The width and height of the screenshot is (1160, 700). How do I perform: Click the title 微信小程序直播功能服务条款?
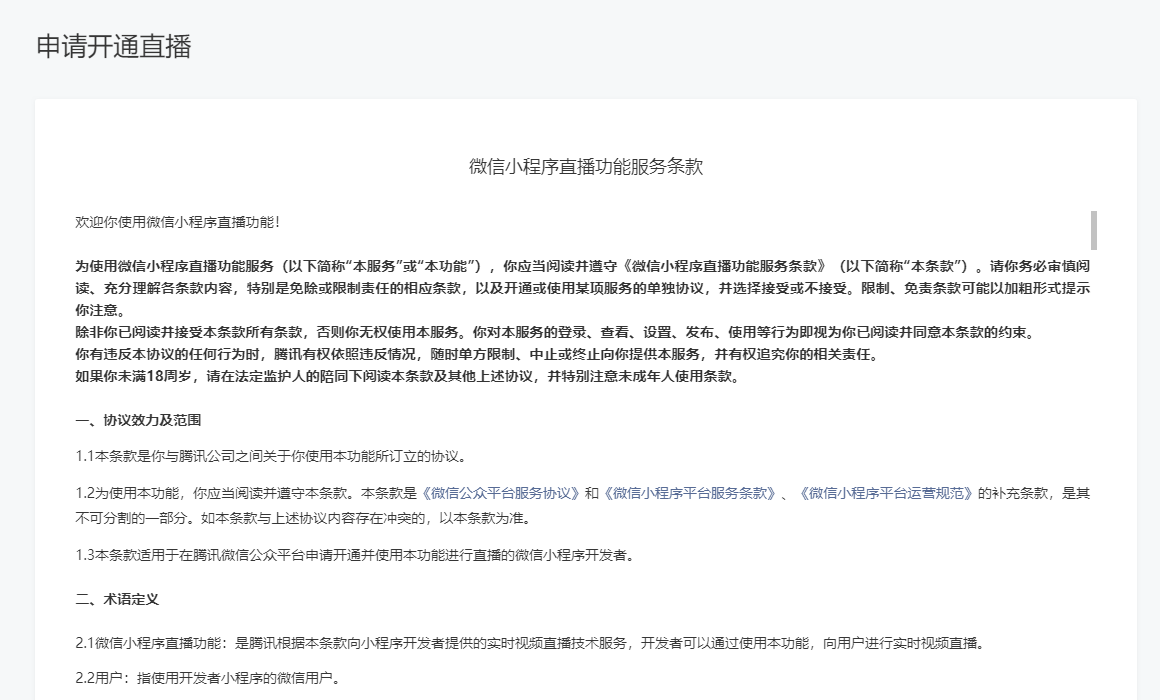coord(586,166)
